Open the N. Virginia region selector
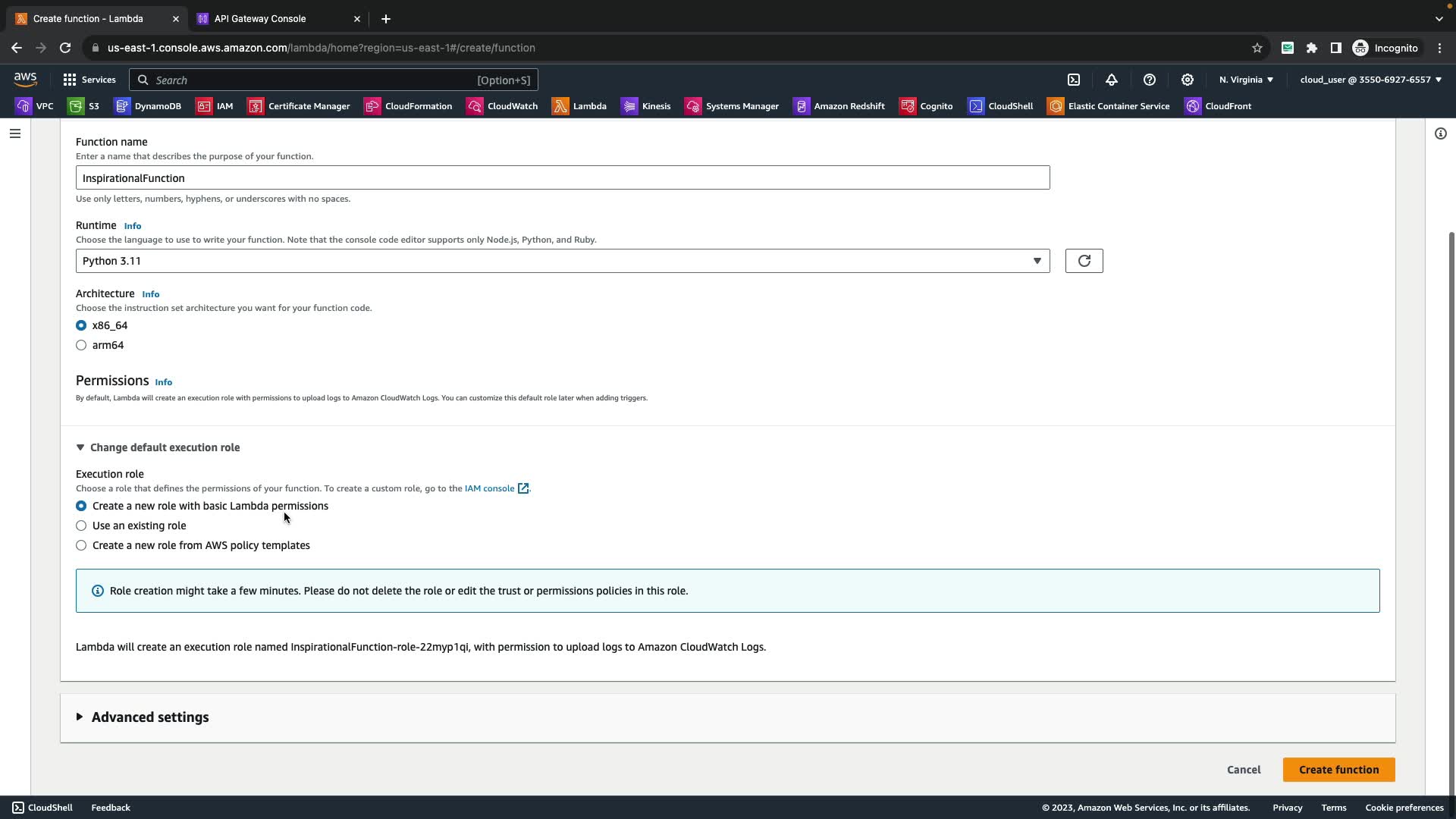 tap(1246, 80)
